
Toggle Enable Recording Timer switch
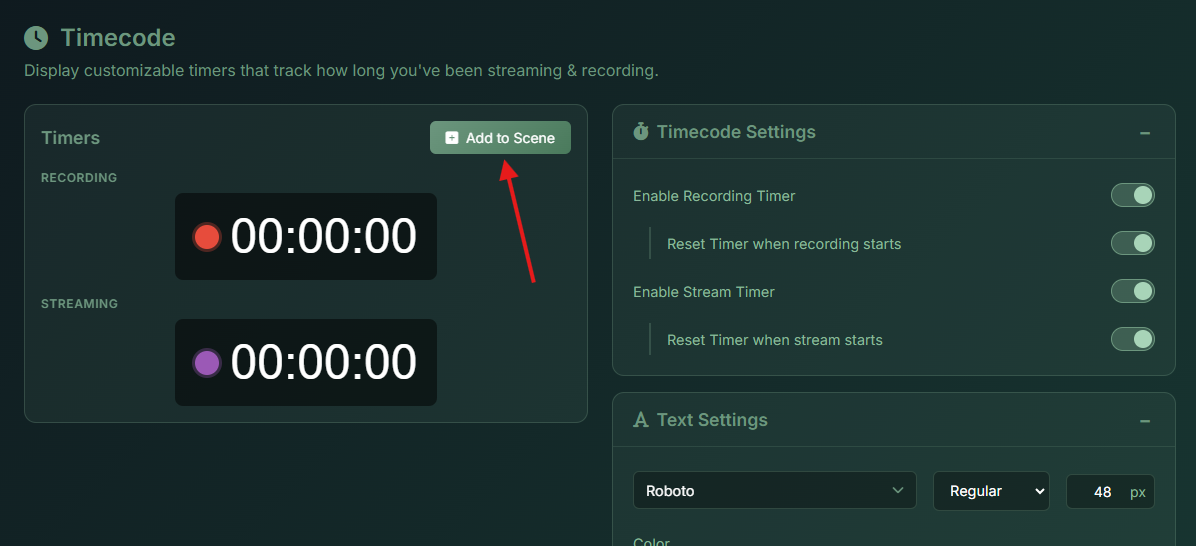[x=1132, y=195]
